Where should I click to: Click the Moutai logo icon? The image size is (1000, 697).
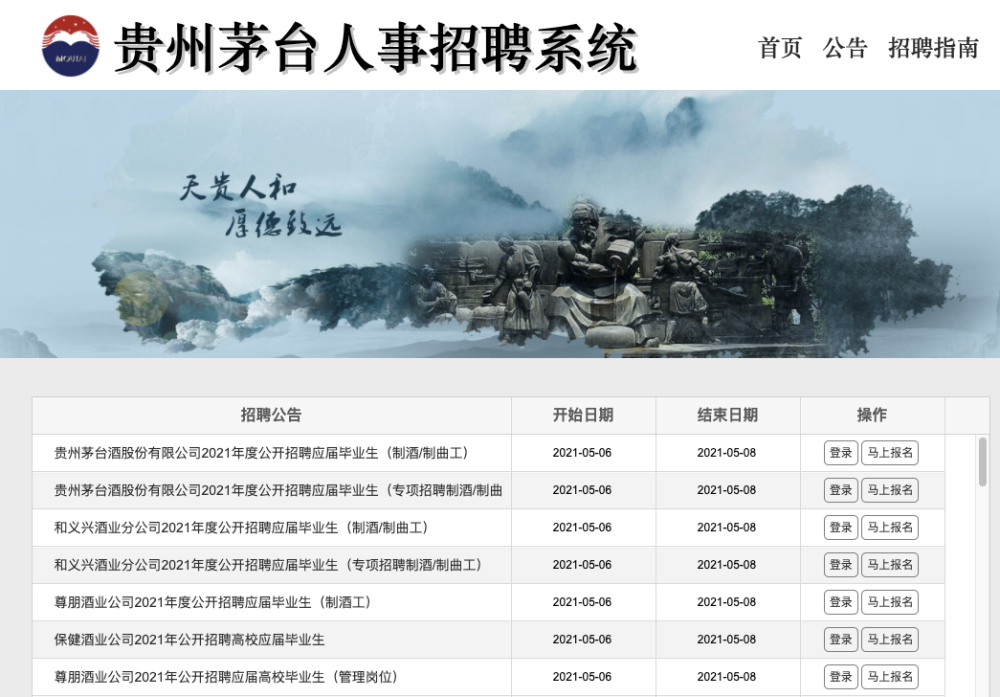pos(70,46)
